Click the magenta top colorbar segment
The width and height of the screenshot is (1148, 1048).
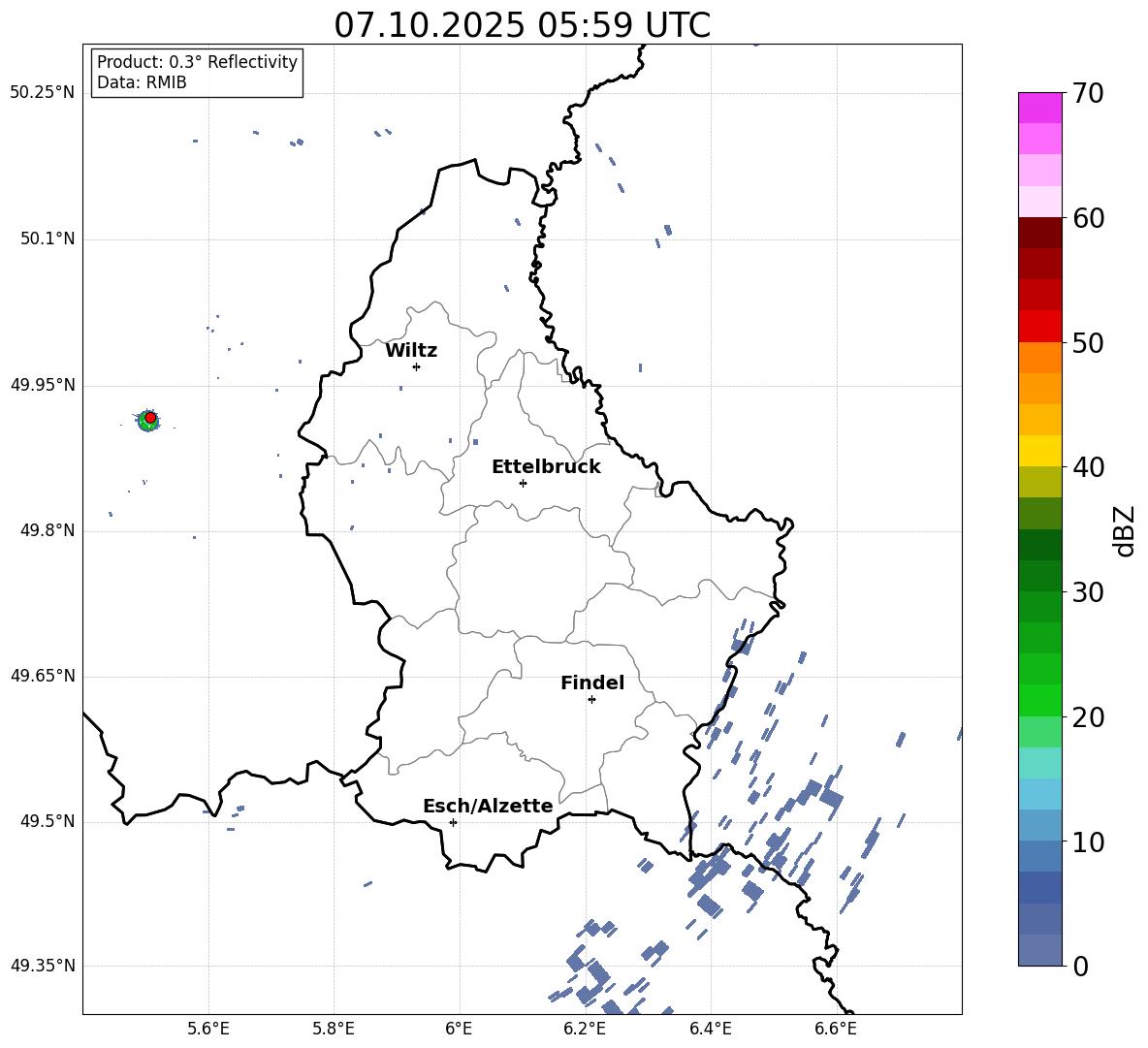(x=1039, y=109)
